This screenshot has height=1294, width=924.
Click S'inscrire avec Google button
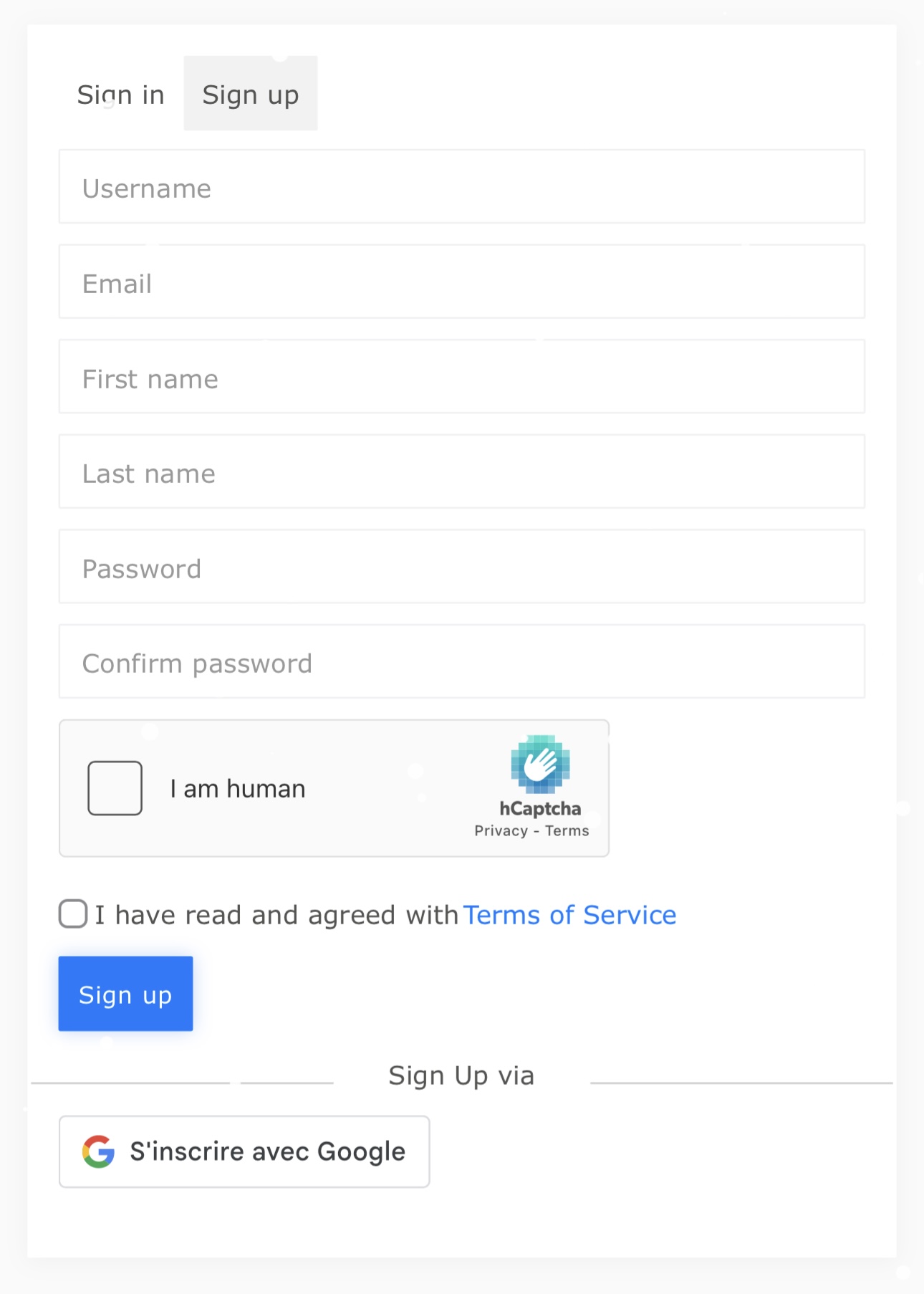click(x=244, y=1151)
